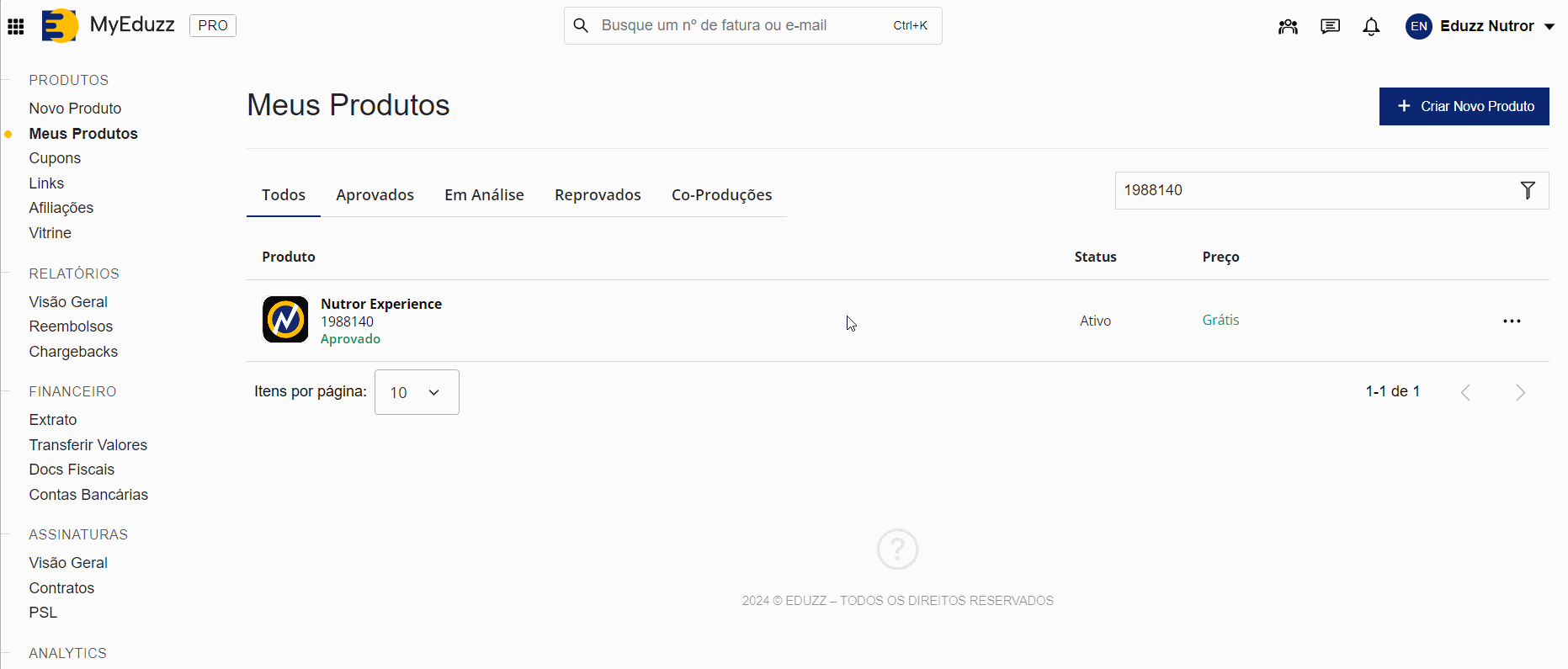Click the help question mark icon

897,550
